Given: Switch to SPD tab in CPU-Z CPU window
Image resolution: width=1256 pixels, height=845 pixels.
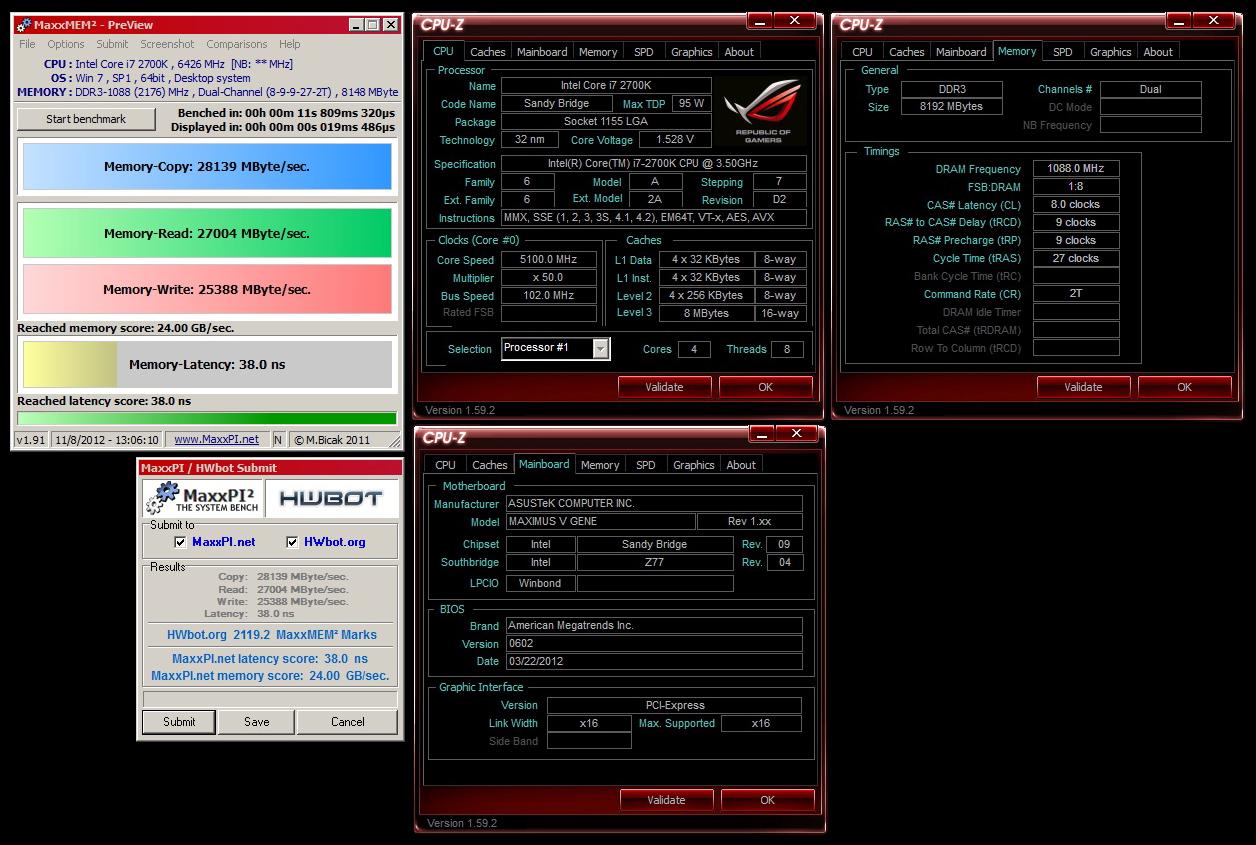Looking at the screenshot, I should coord(644,52).
